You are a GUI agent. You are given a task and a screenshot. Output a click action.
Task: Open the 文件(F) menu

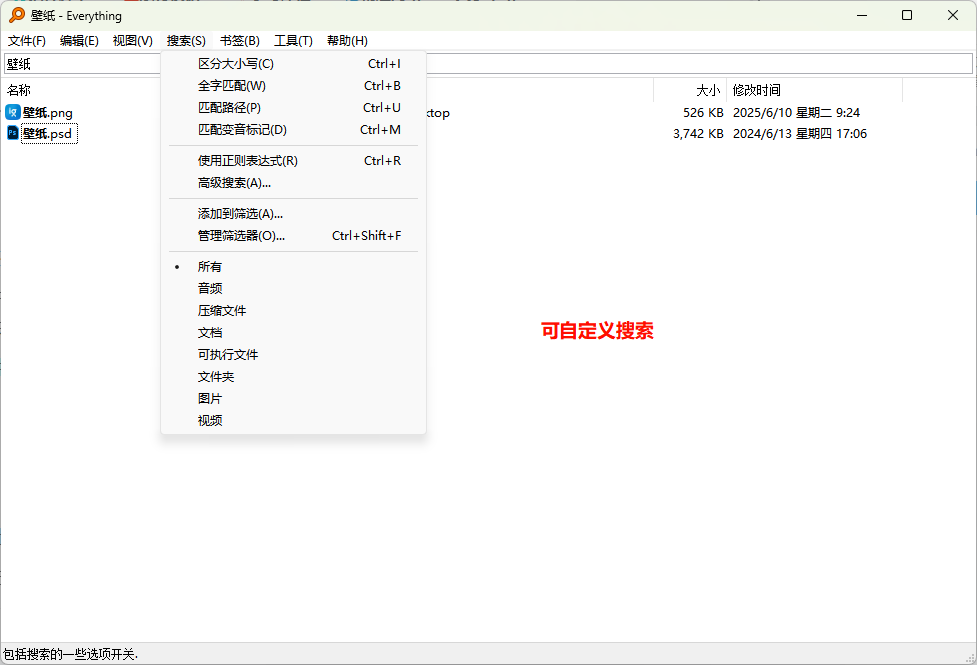[27, 41]
